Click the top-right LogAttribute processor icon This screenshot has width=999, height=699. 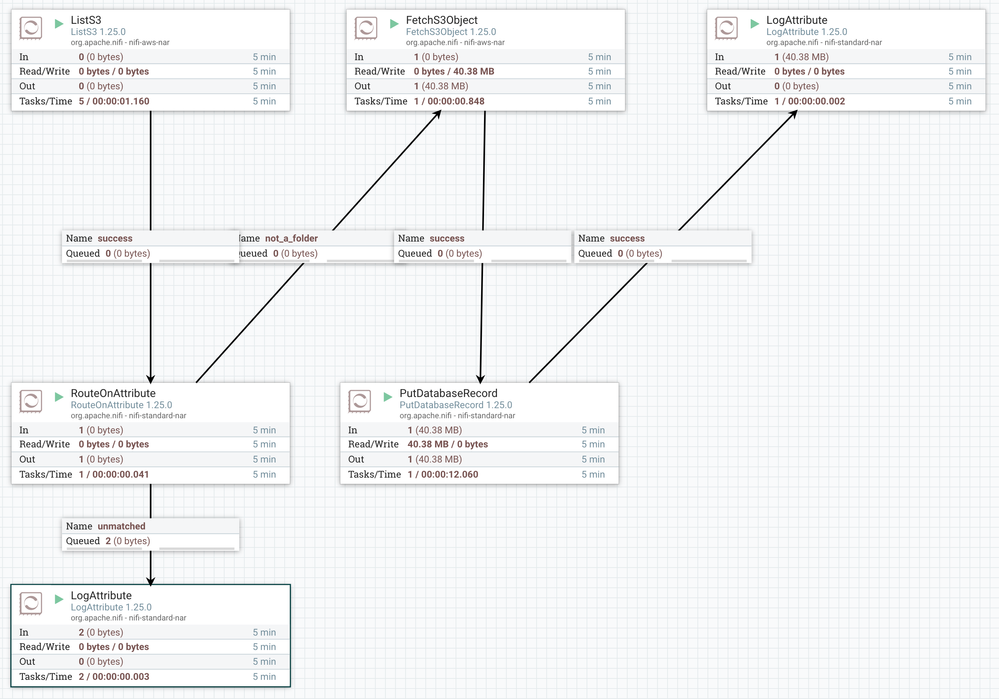(726, 28)
